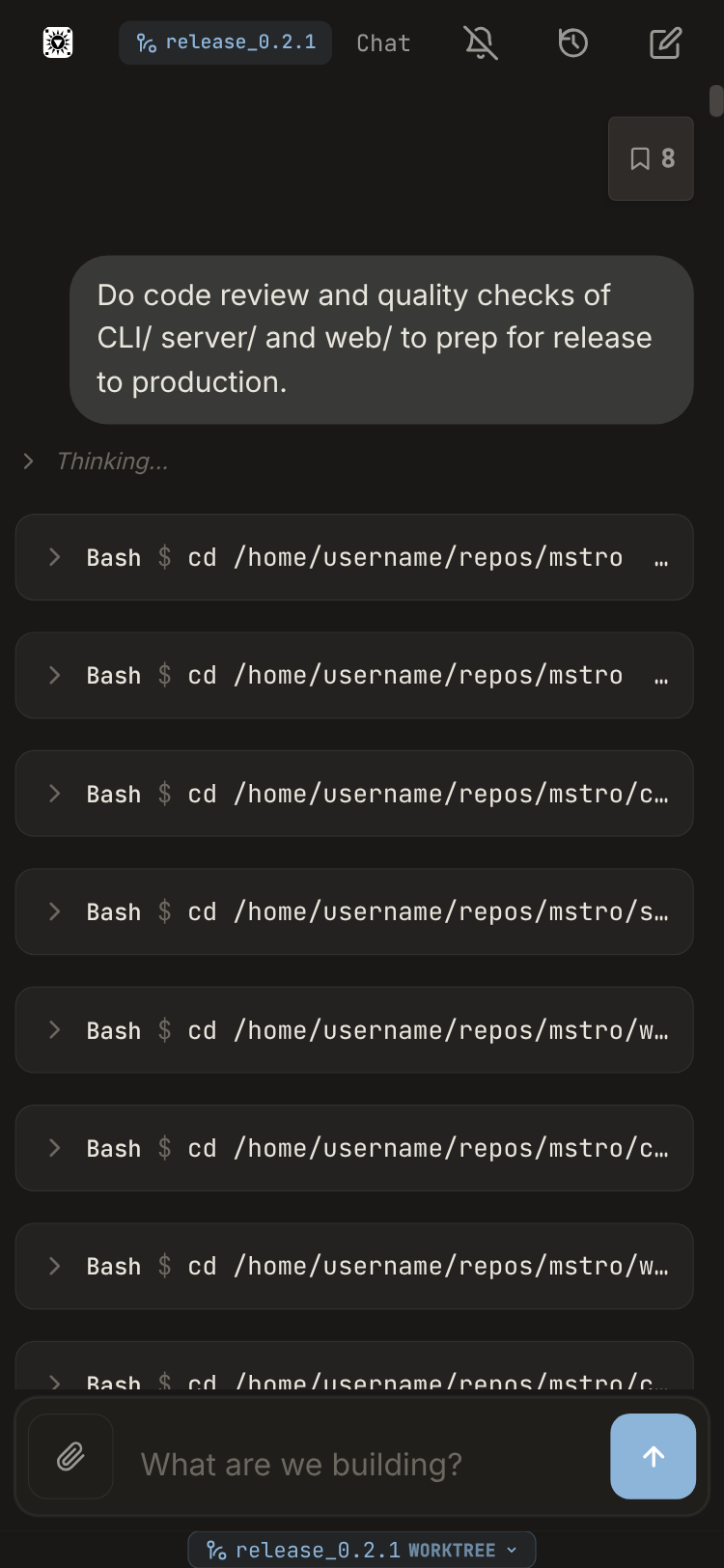This screenshot has height=1568, width=724.
Task: Click the ellipsis on first Bash row
Action: tap(661, 560)
